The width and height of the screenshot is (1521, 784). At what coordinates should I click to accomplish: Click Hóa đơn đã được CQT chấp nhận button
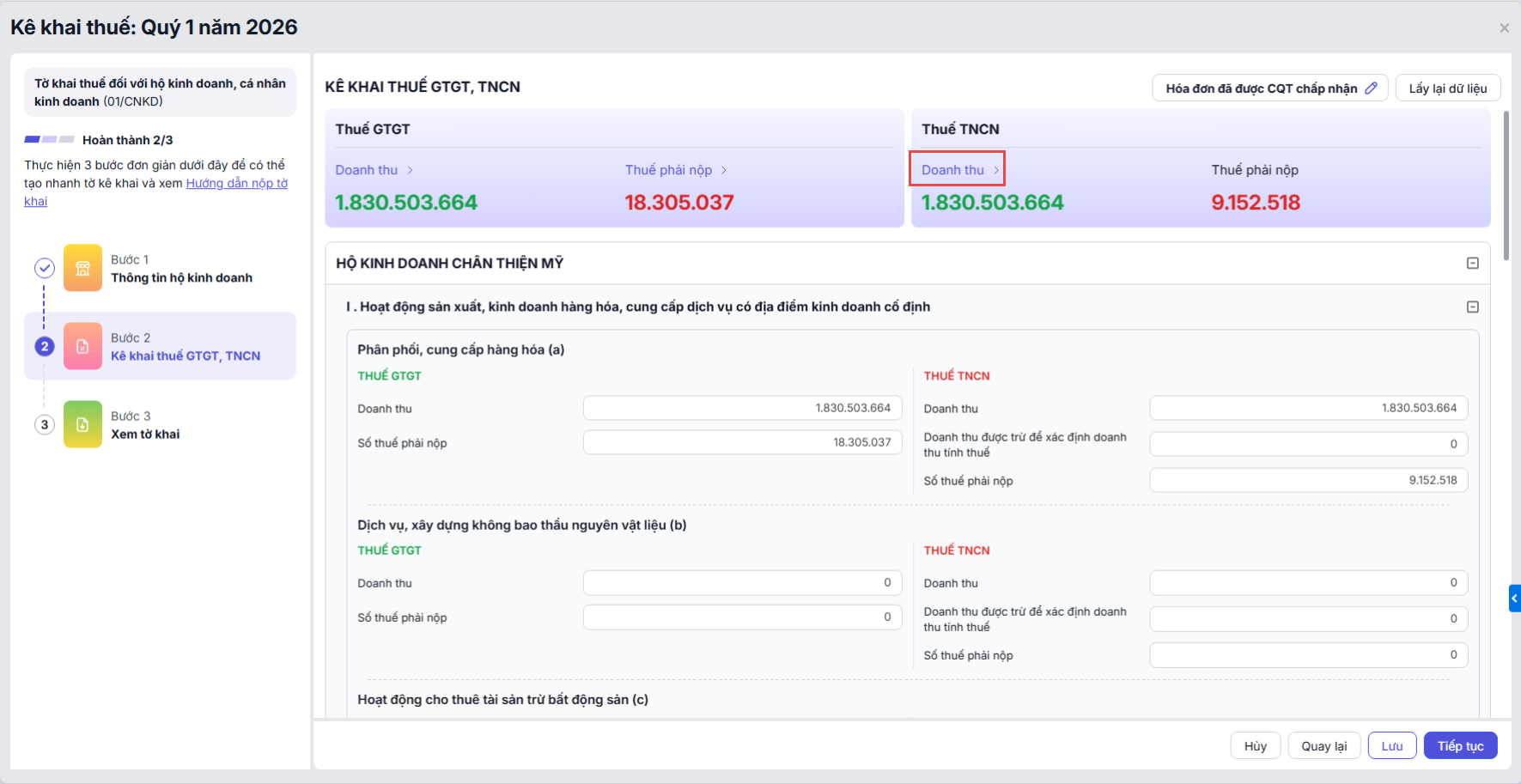(x=1269, y=88)
